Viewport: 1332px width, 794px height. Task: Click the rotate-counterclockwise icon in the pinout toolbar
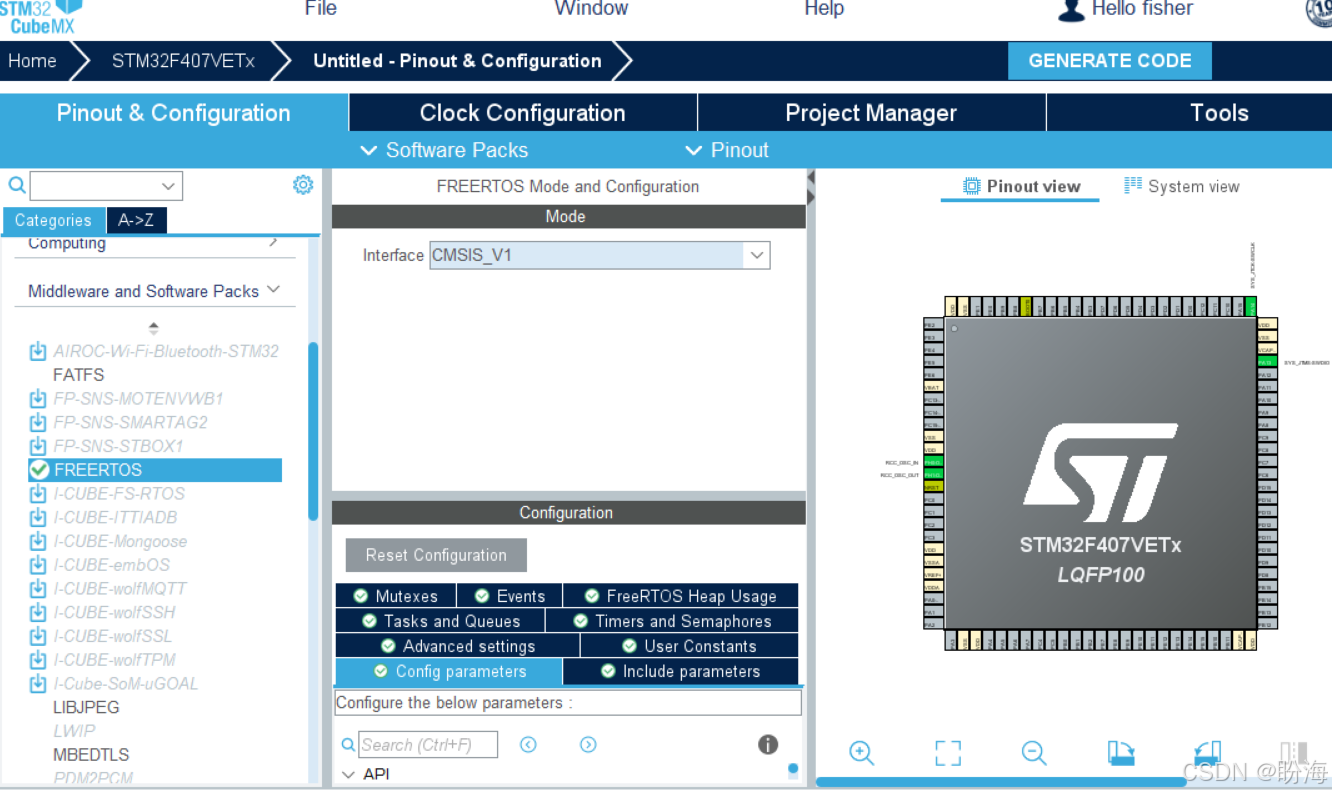coord(1208,753)
